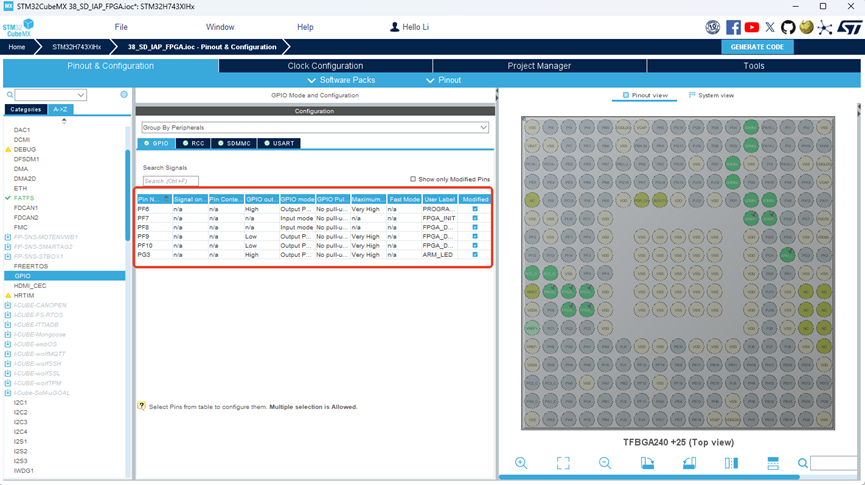Switch to the Clock Configuration tab

[x=325, y=66]
